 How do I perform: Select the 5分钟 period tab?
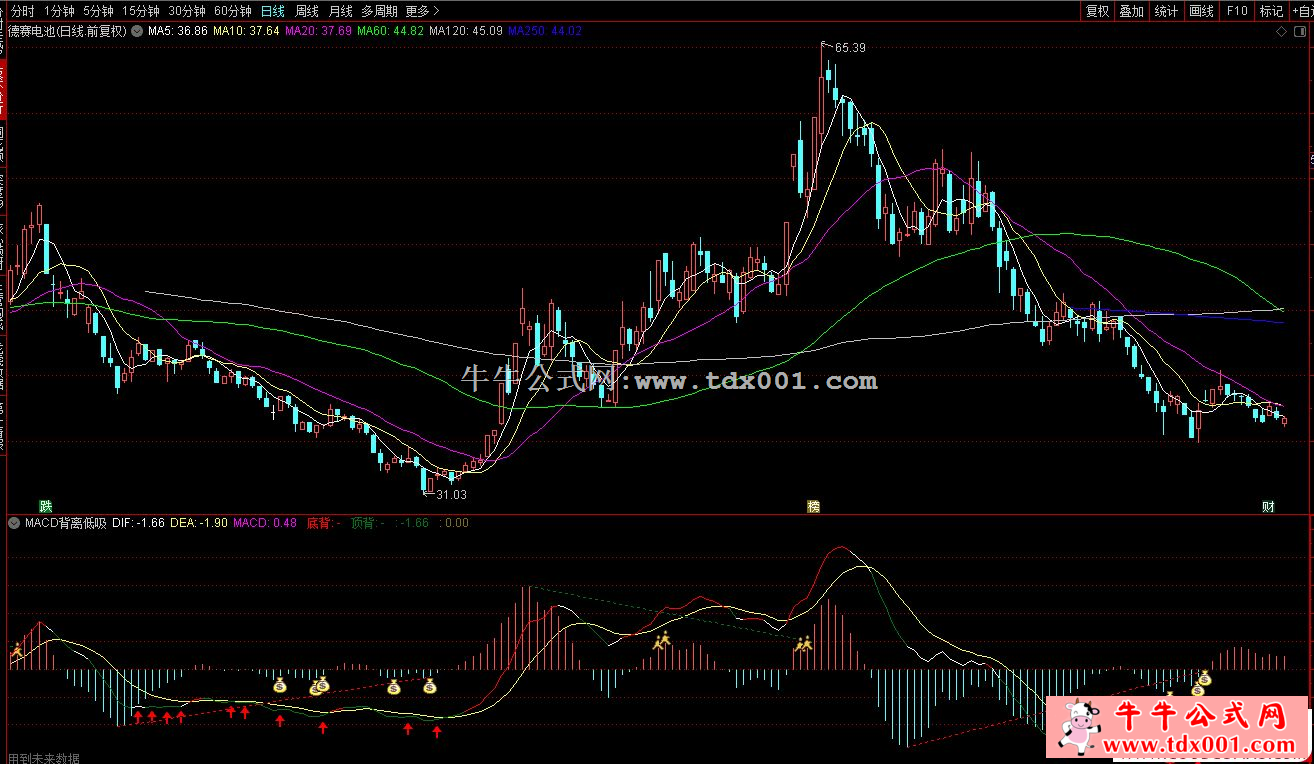coord(98,11)
